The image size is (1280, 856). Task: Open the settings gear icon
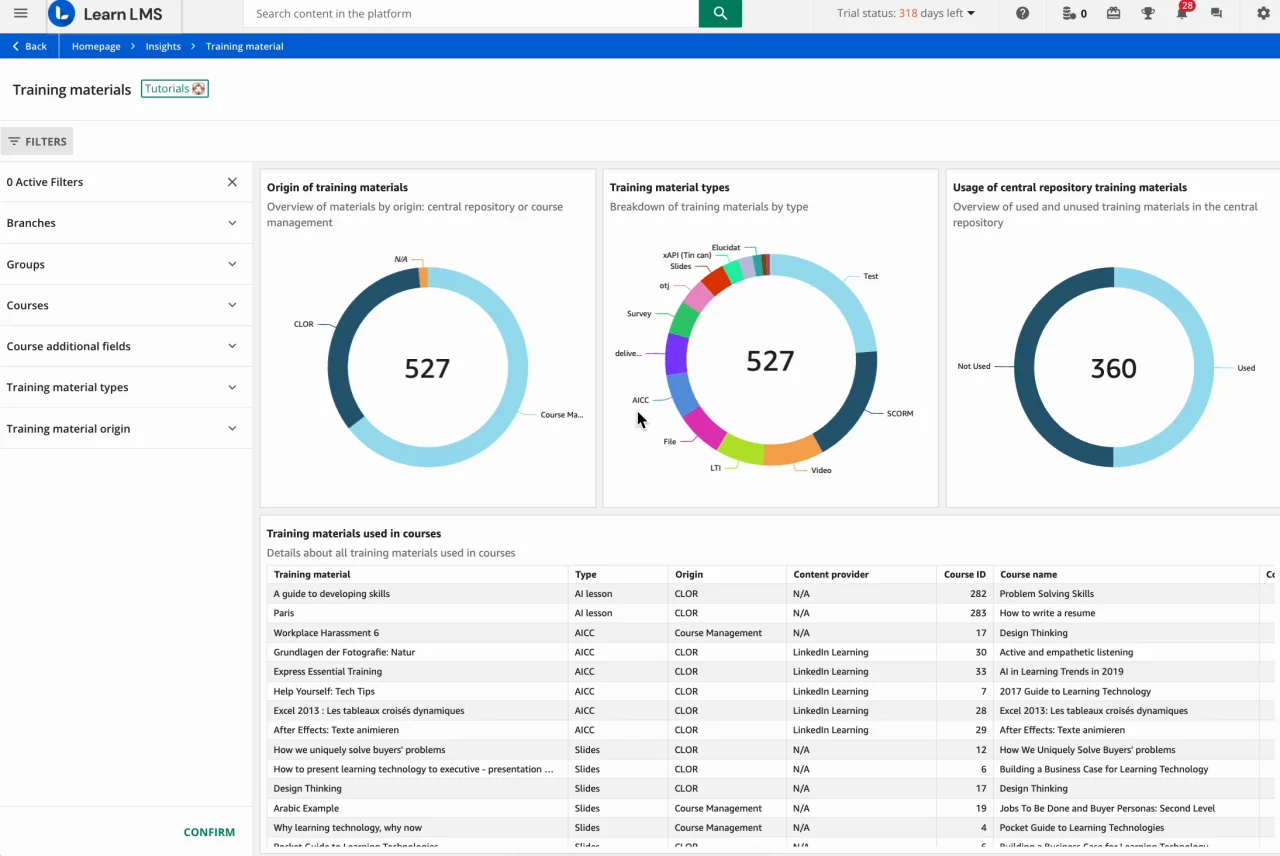click(1263, 14)
